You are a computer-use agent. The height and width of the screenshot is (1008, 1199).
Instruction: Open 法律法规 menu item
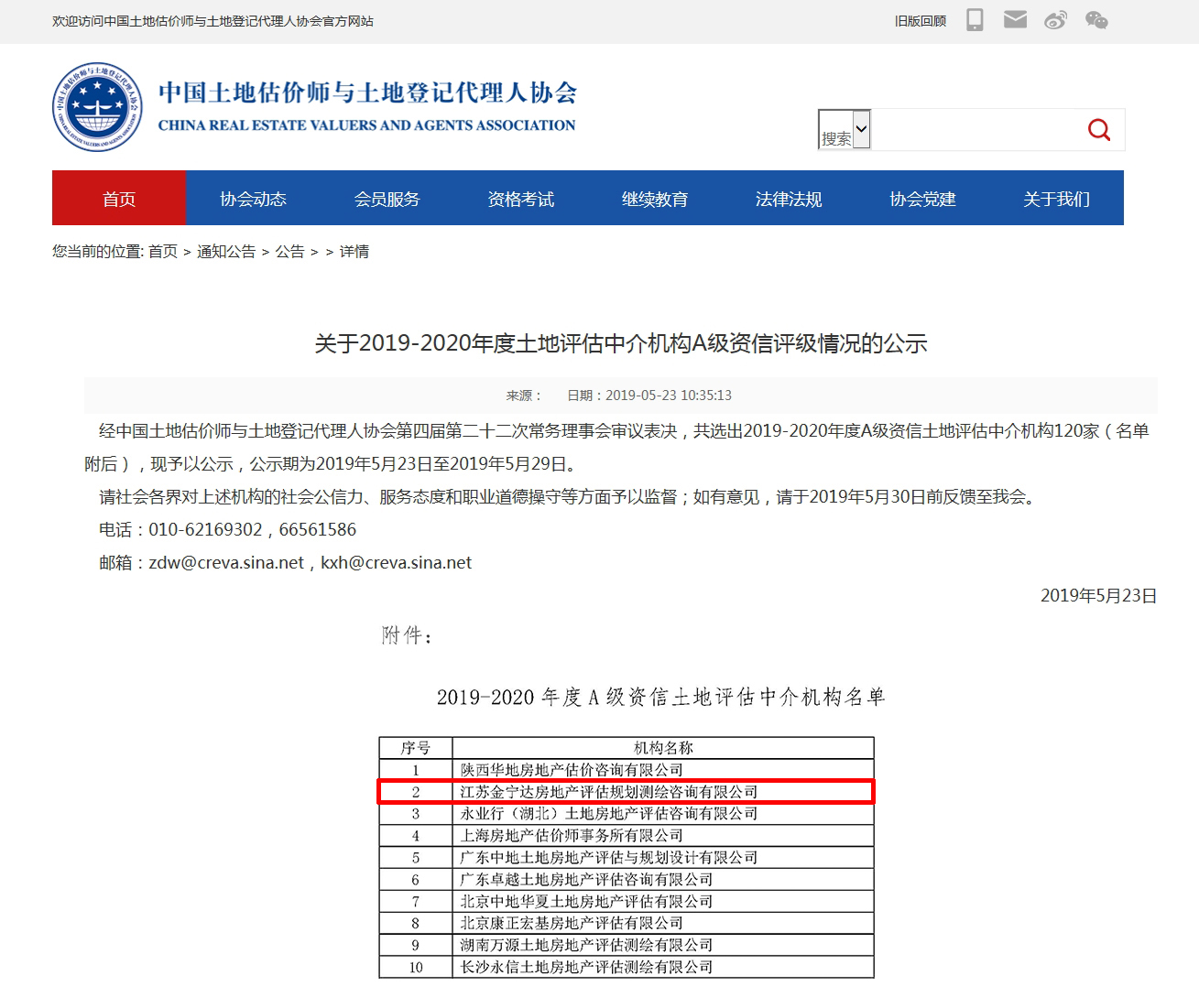coord(789,198)
